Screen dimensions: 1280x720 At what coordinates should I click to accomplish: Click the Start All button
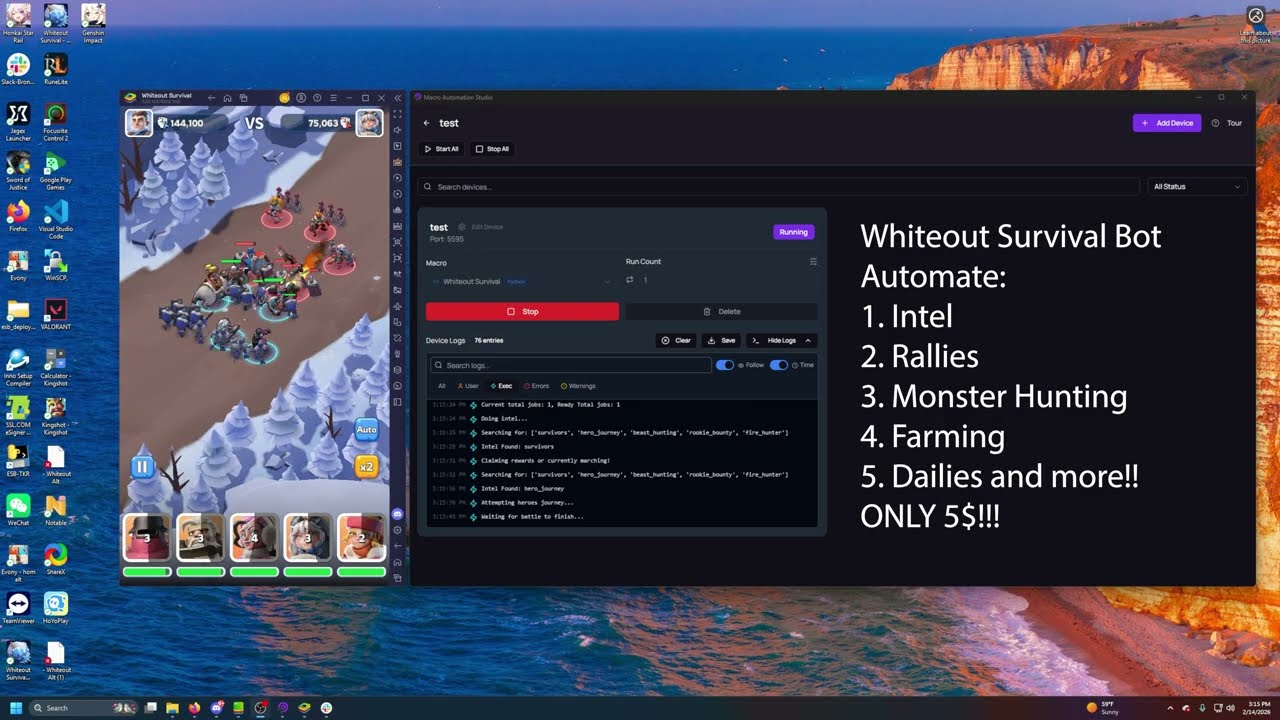pos(440,149)
